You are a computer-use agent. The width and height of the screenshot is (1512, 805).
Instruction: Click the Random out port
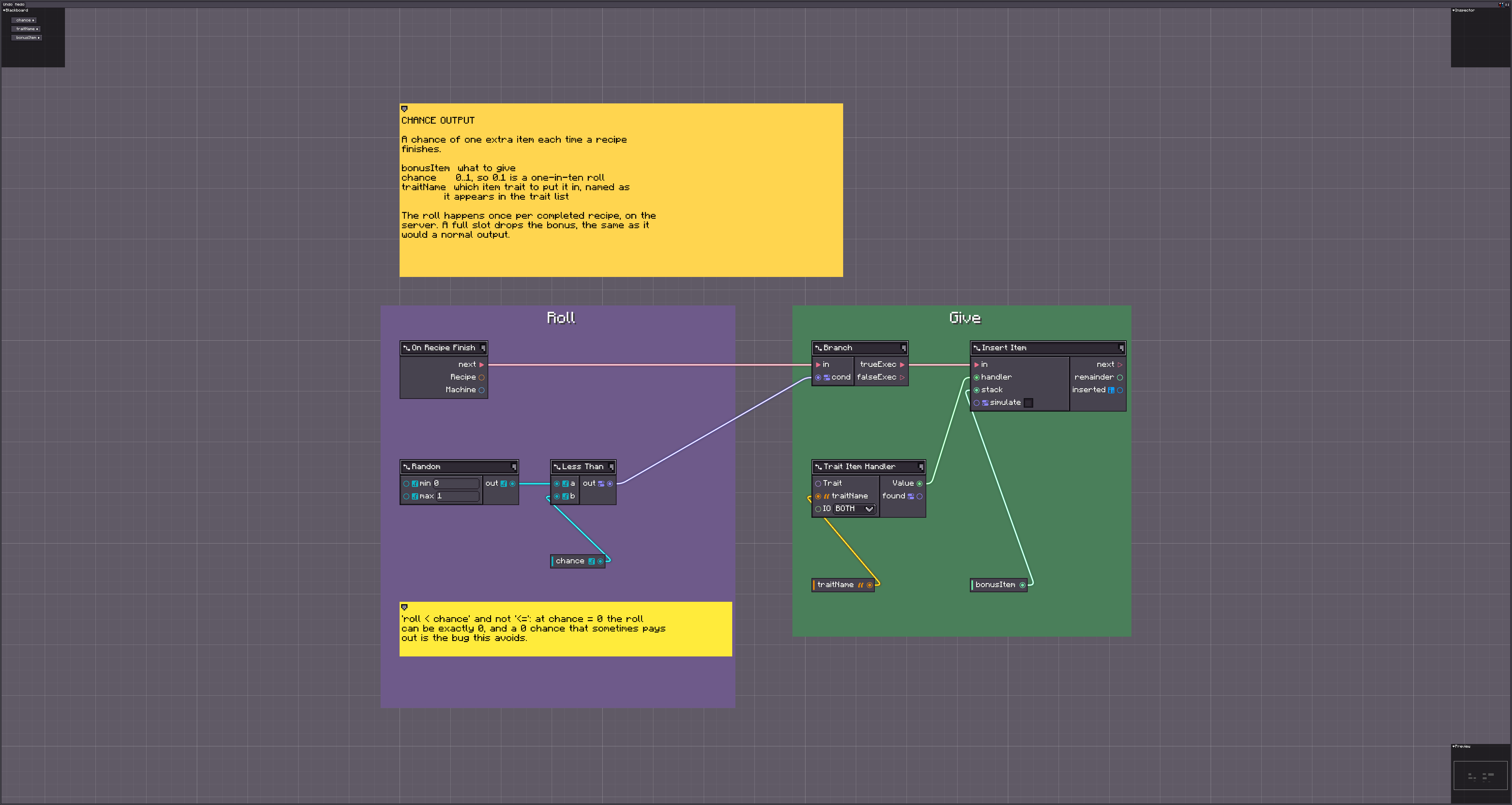point(512,484)
